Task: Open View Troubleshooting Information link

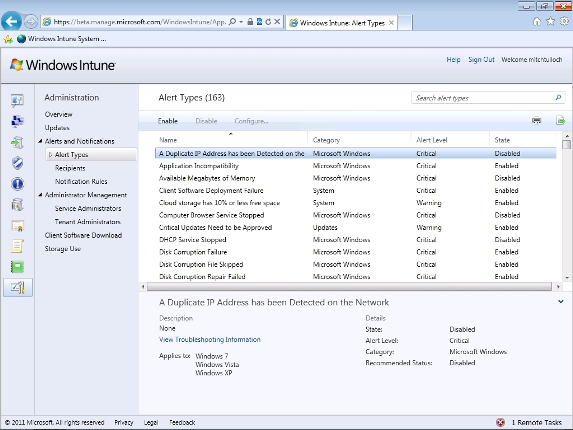Action: tap(210, 339)
